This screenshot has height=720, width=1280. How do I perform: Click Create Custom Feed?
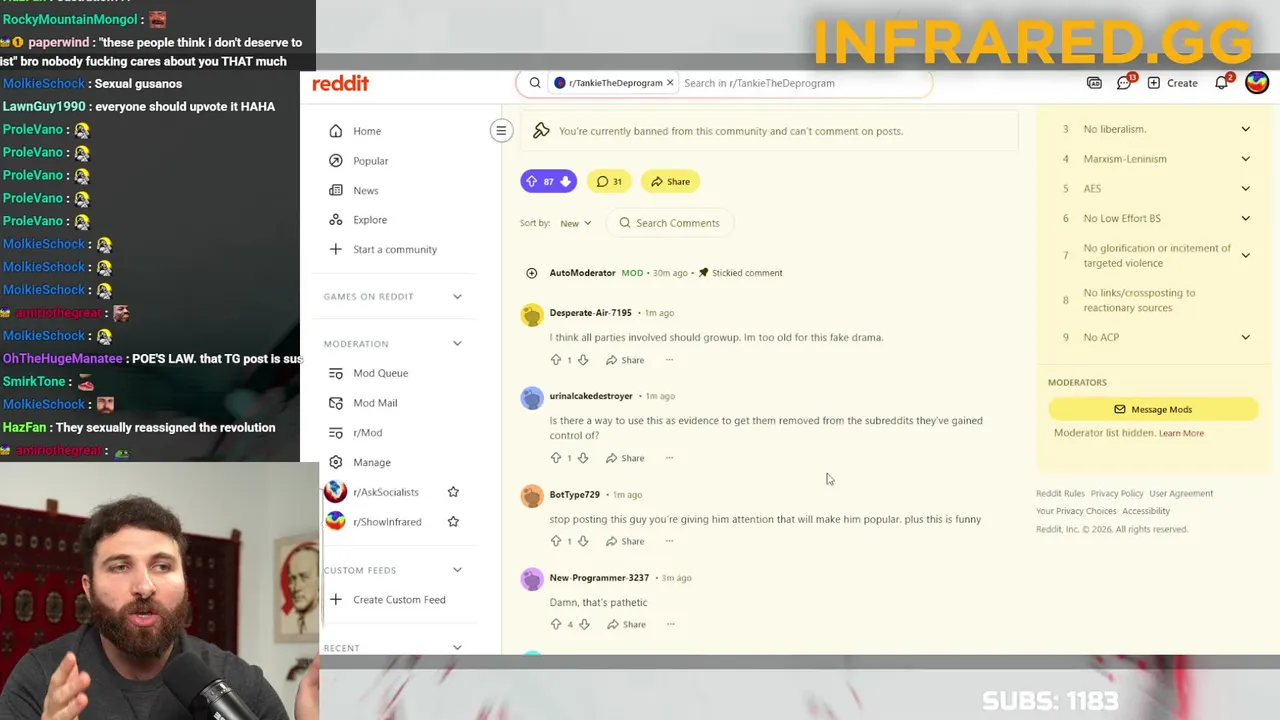click(398, 600)
